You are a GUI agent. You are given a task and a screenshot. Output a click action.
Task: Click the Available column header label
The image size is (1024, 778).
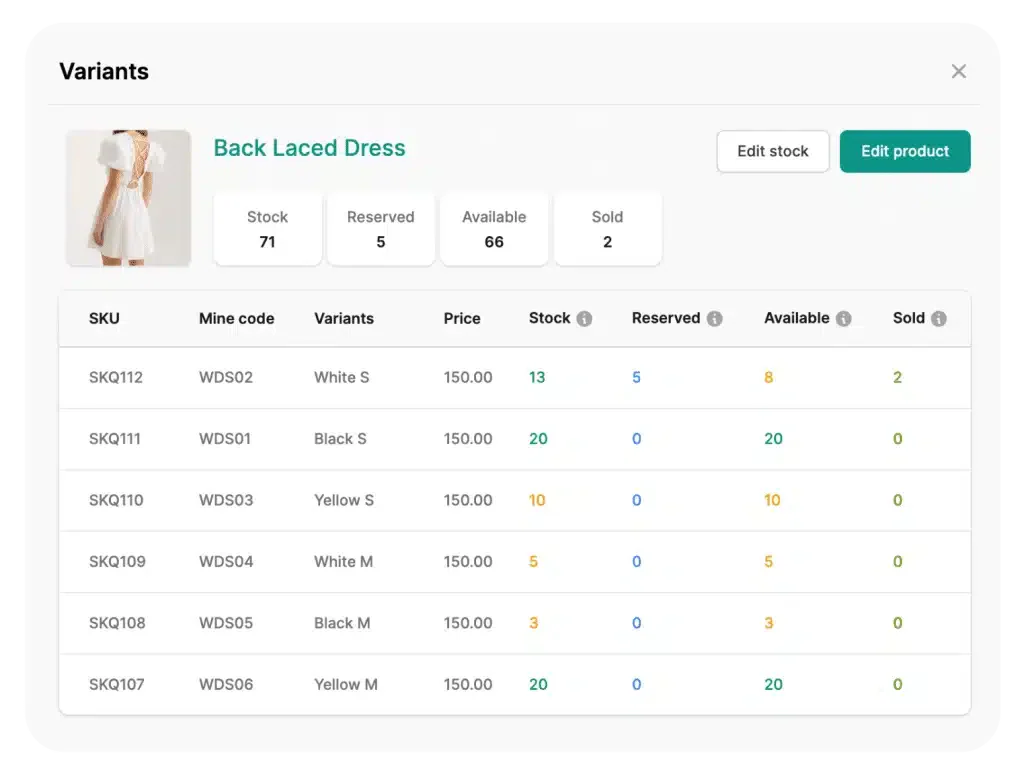(797, 318)
